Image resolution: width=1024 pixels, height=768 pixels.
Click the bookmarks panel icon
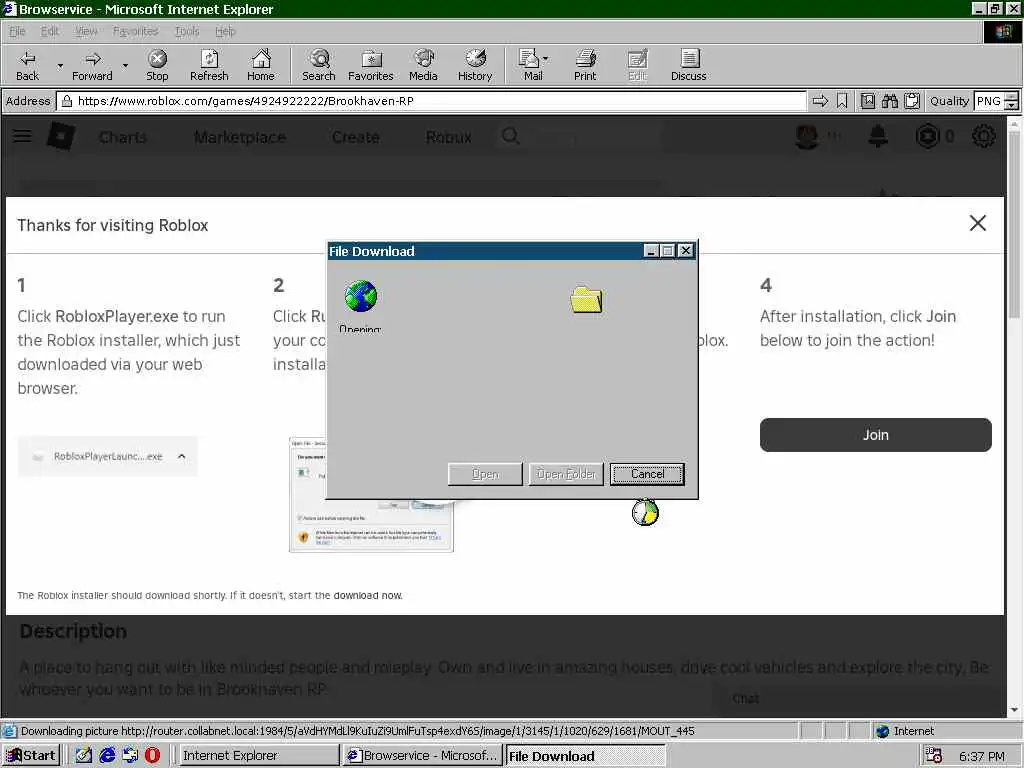point(868,101)
